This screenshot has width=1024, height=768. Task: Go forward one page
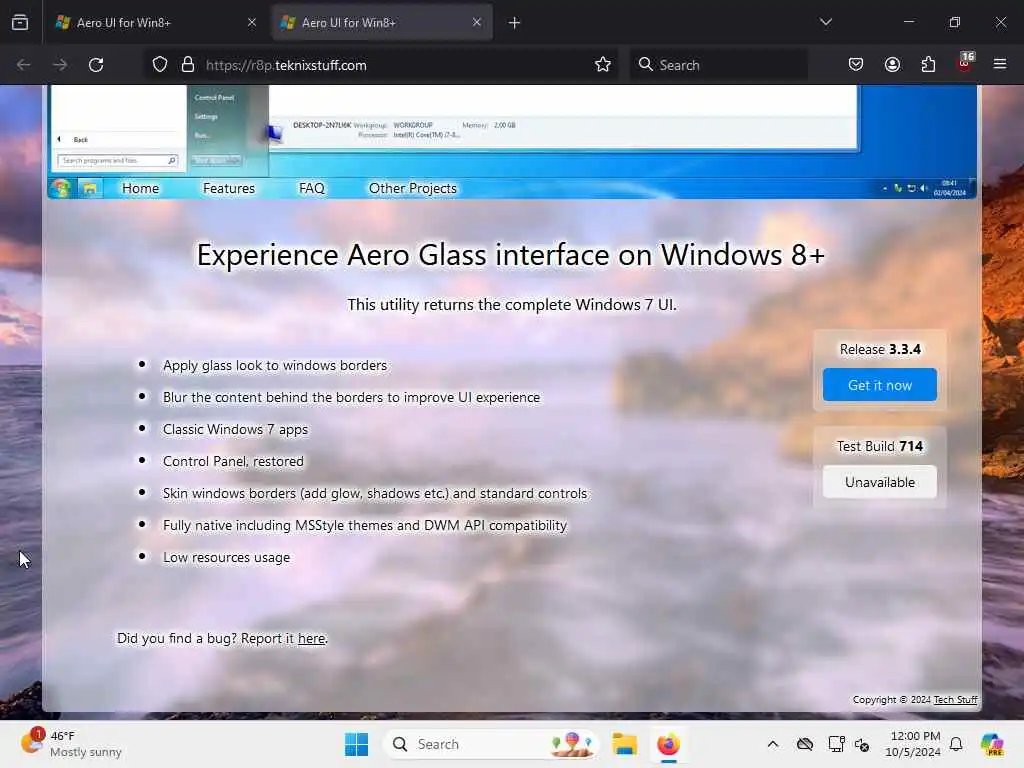click(x=60, y=65)
